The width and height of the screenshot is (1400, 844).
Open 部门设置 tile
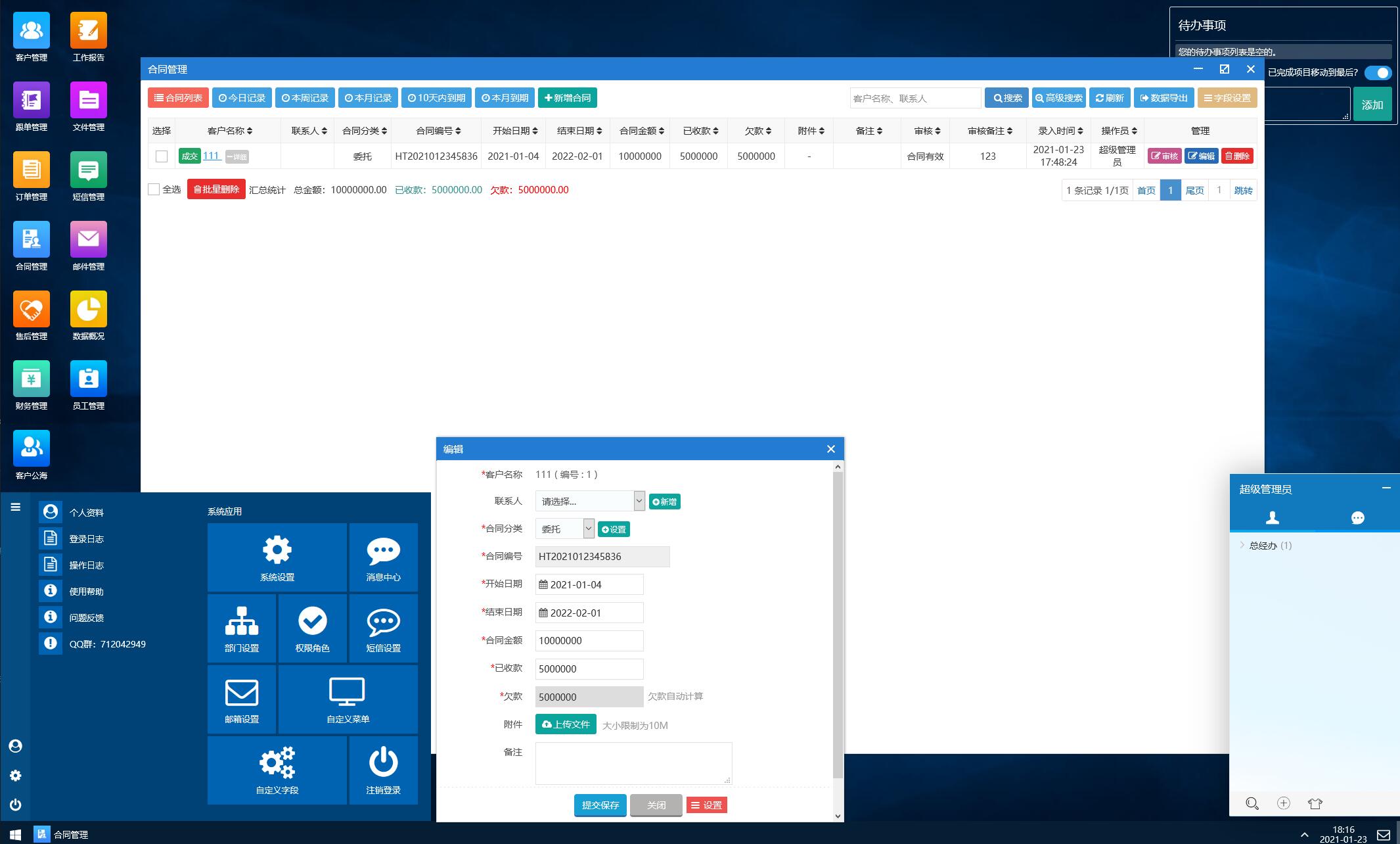242,628
